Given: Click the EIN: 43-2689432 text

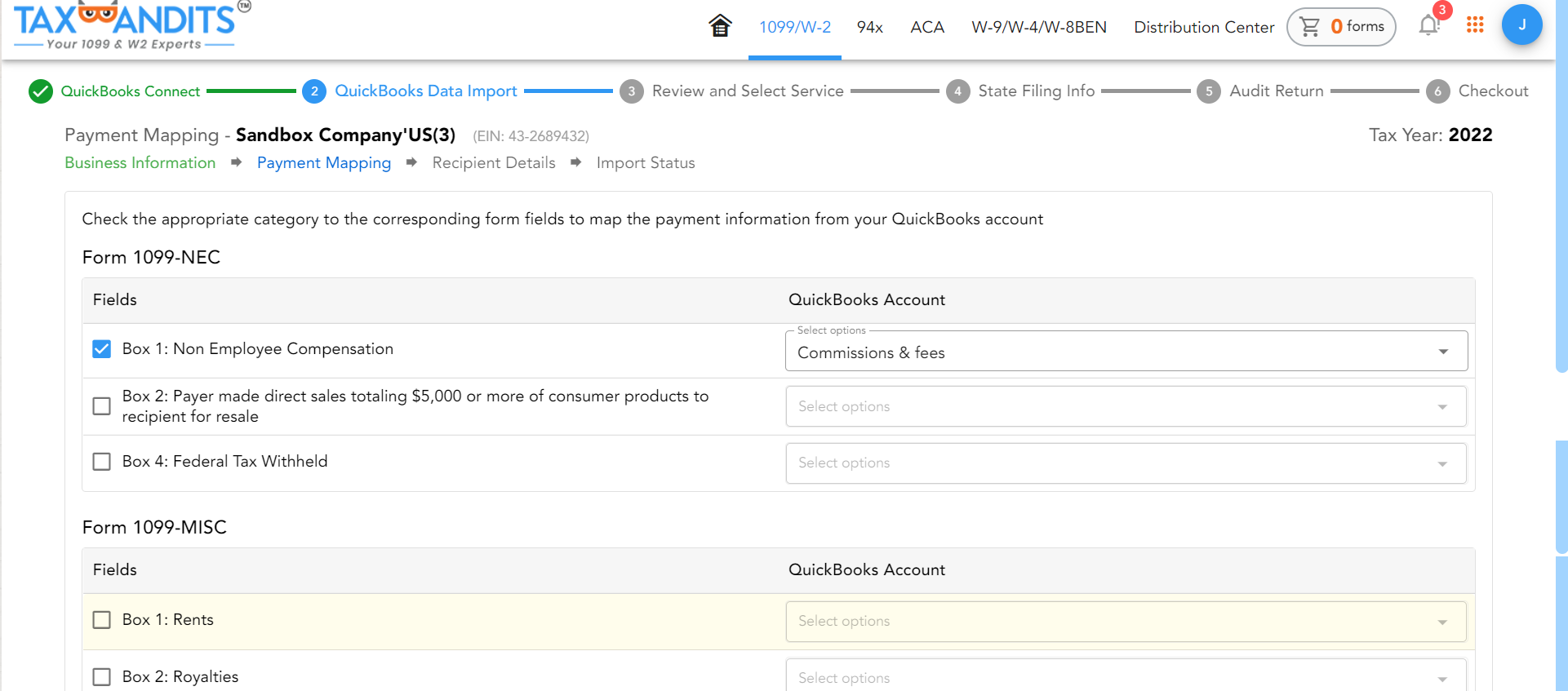Looking at the screenshot, I should [x=531, y=136].
